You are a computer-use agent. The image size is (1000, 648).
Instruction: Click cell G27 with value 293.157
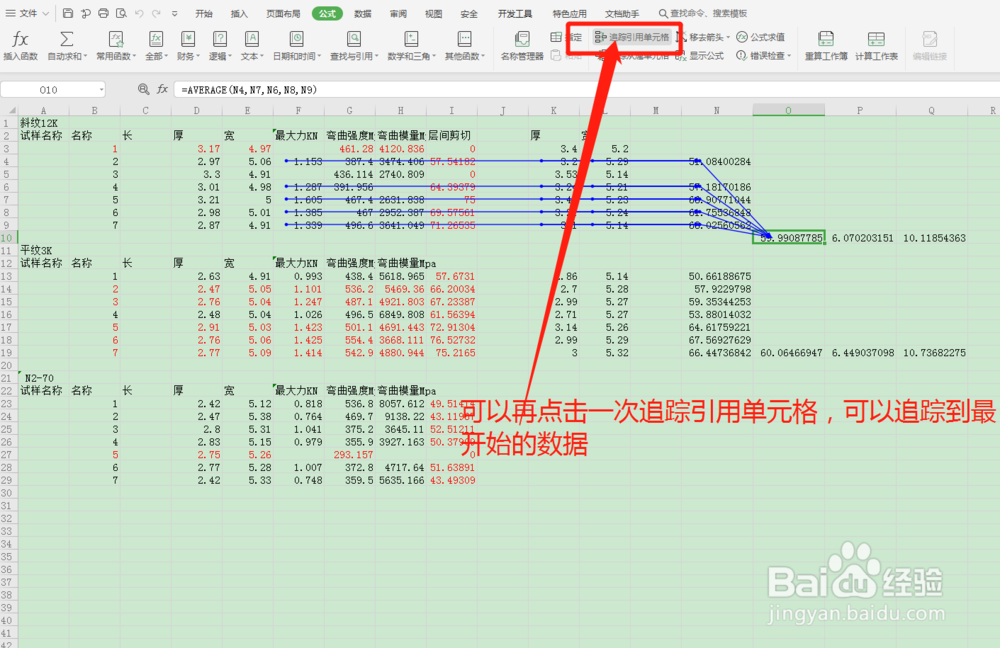(349, 455)
